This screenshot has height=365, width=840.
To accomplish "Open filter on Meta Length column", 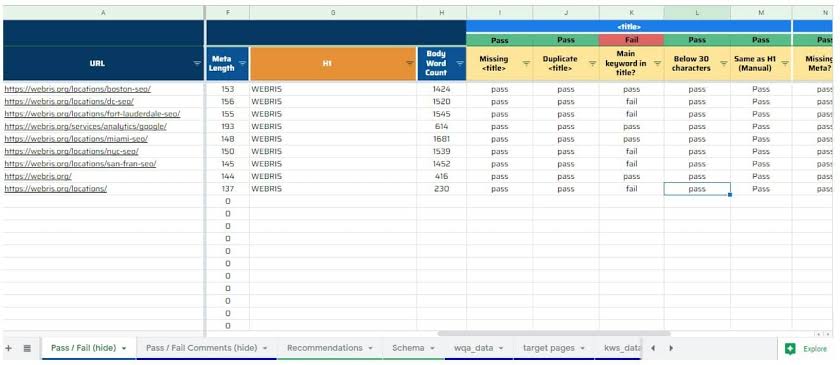I will pos(242,63).
